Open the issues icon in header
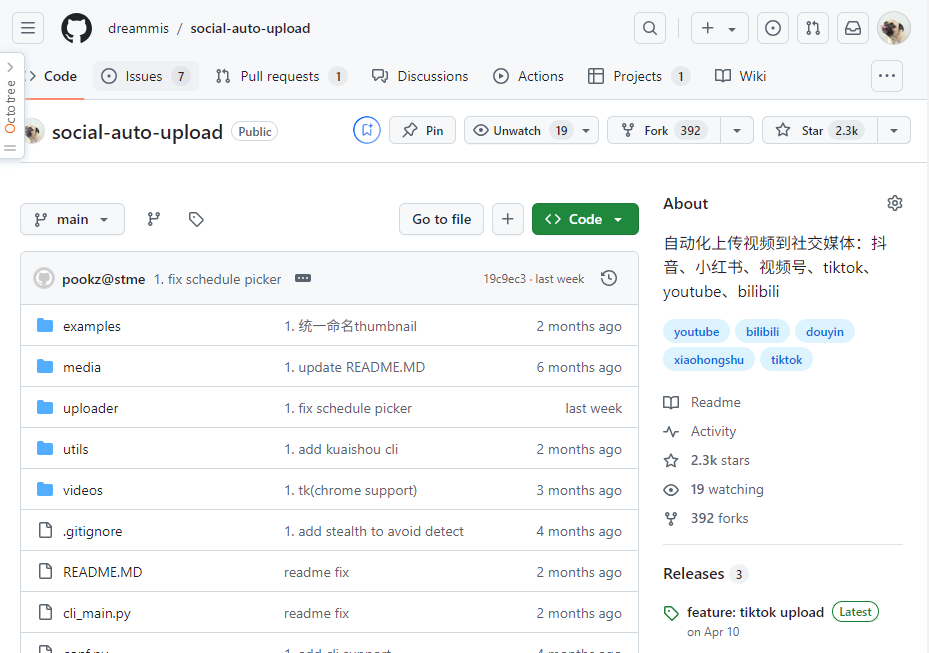Viewport: 929px width, 653px height. (x=773, y=28)
